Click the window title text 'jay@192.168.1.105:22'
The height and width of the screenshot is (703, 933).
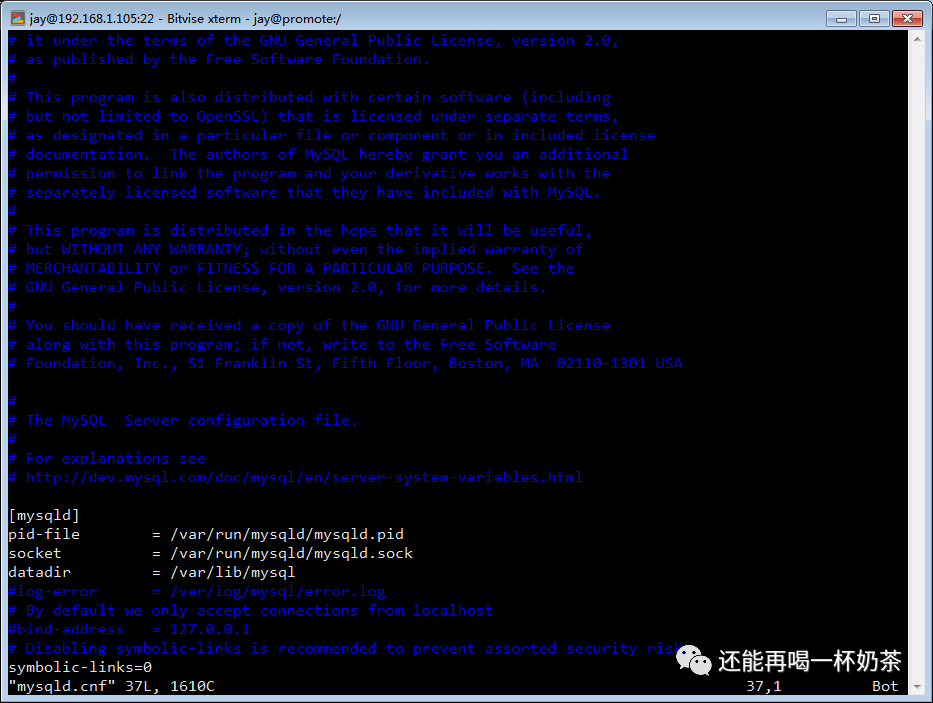coord(92,18)
